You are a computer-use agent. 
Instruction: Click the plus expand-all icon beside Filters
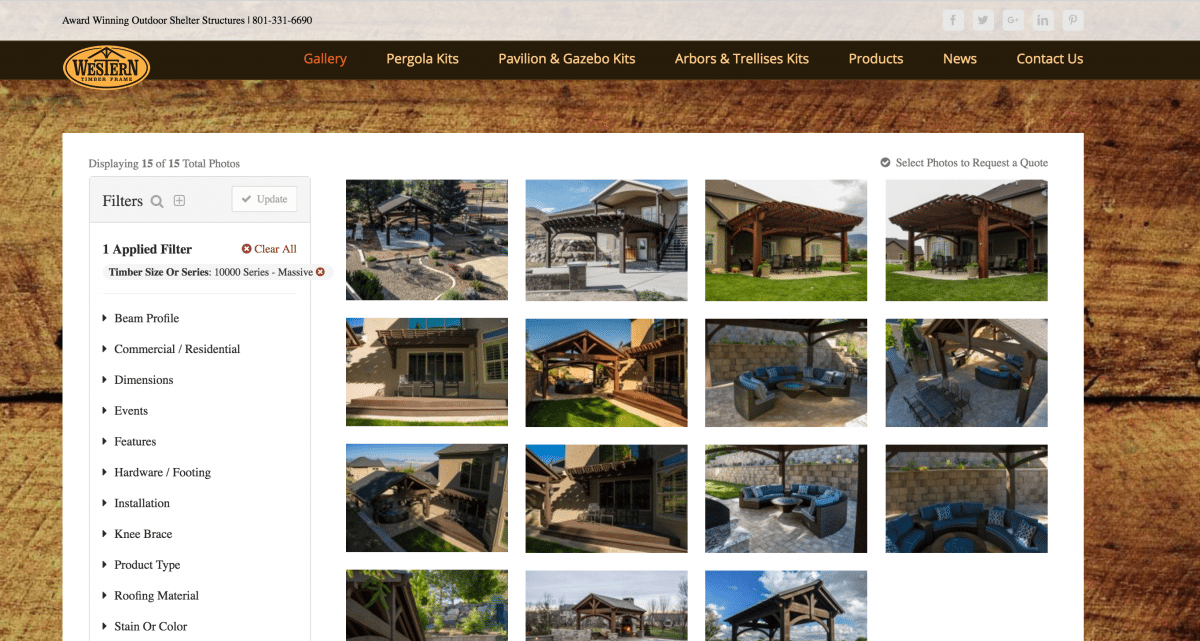179,201
